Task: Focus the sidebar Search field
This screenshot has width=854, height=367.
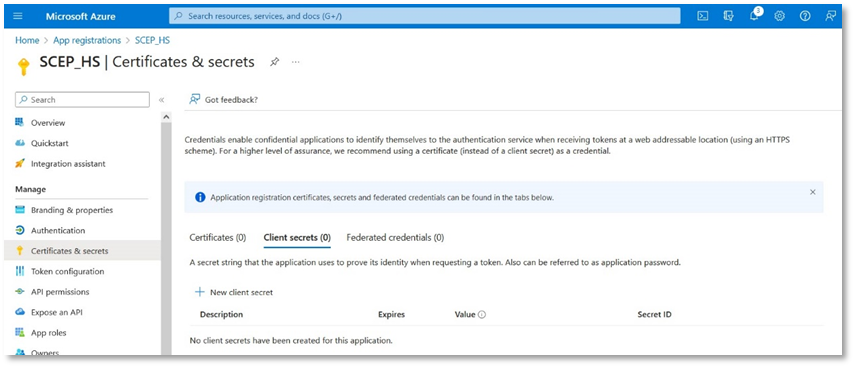Action: pyautogui.click(x=82, y=100)
